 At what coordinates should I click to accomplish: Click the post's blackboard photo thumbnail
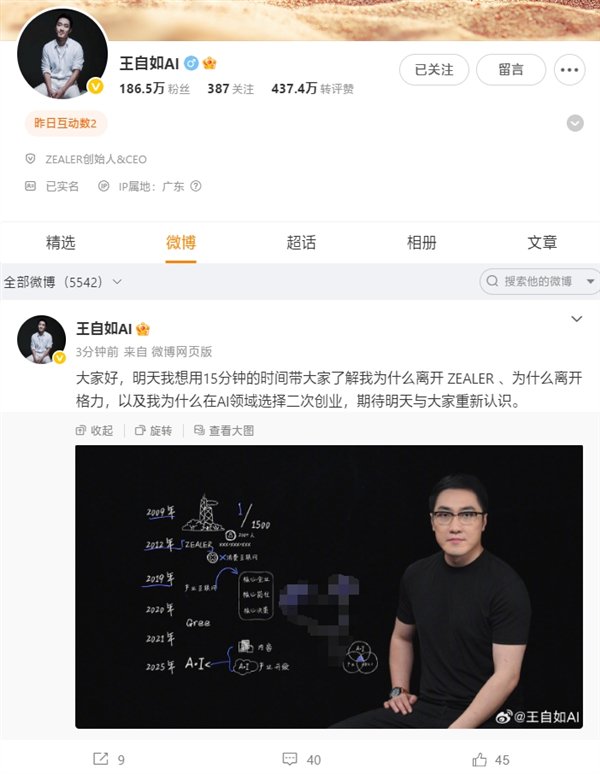click(x=329, y=586)
